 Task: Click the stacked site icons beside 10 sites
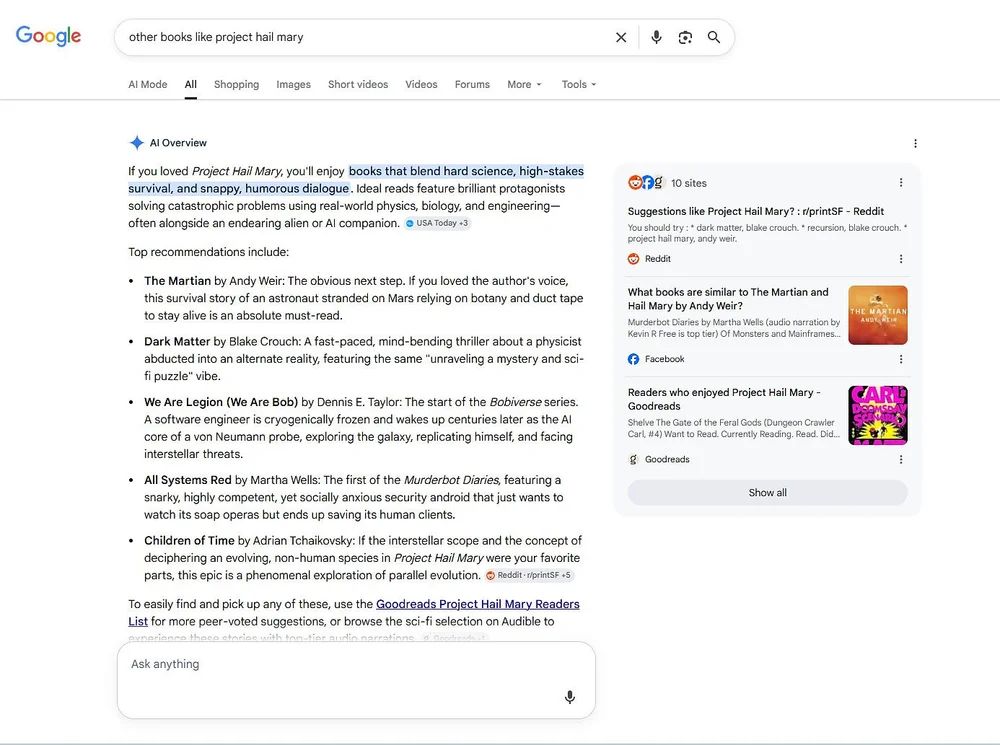[x=646, y=182]
